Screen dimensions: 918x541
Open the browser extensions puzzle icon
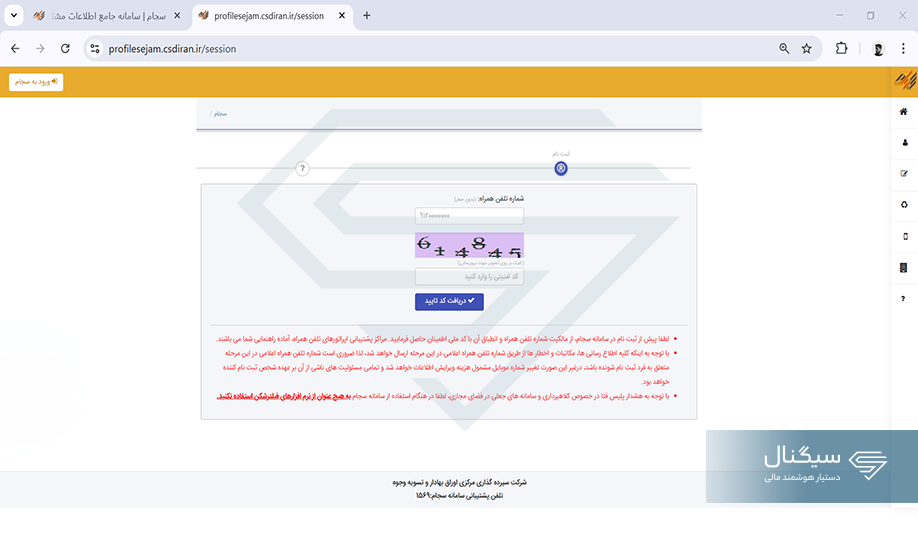coord(841,48)
